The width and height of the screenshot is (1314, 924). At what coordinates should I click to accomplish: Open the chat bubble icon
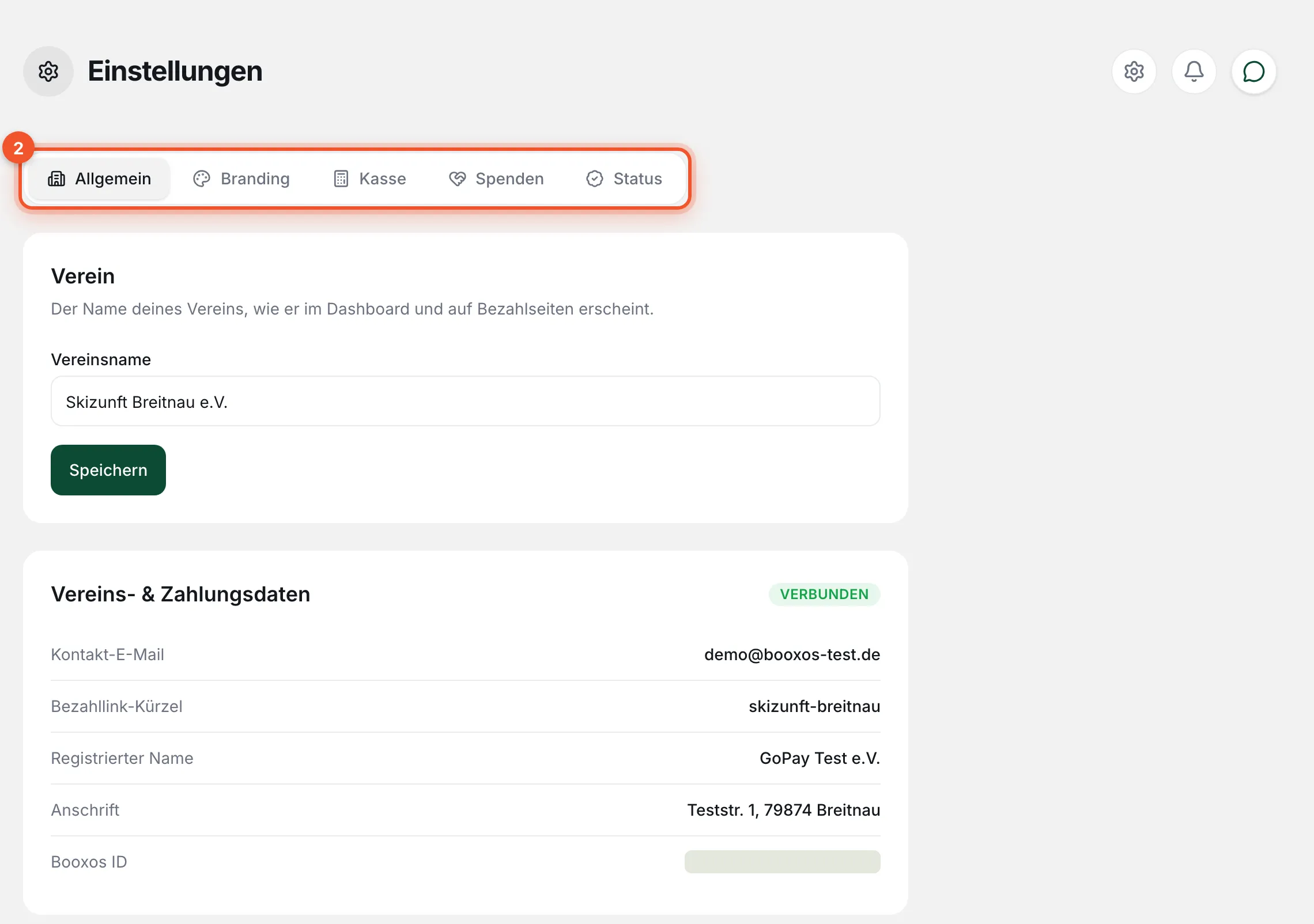point(1253,71)
